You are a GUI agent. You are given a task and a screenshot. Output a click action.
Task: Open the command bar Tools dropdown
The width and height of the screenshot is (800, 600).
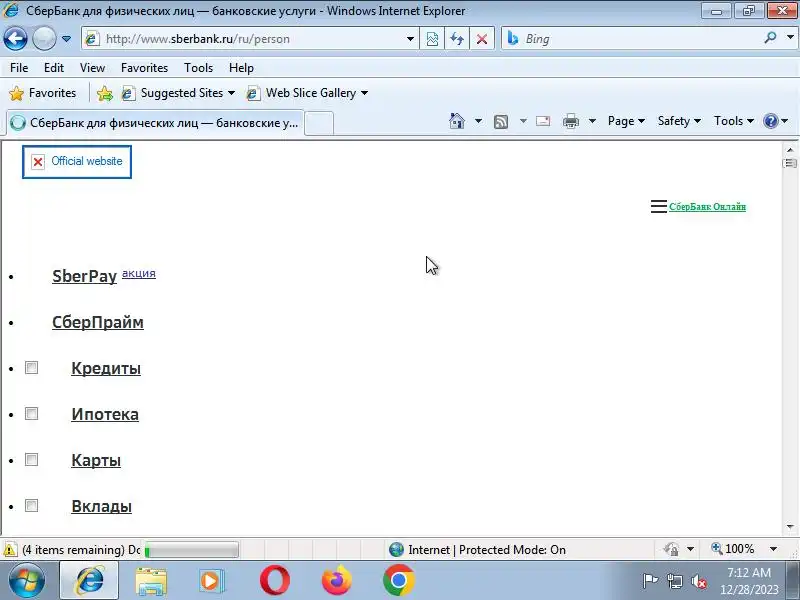pos(734,121)
